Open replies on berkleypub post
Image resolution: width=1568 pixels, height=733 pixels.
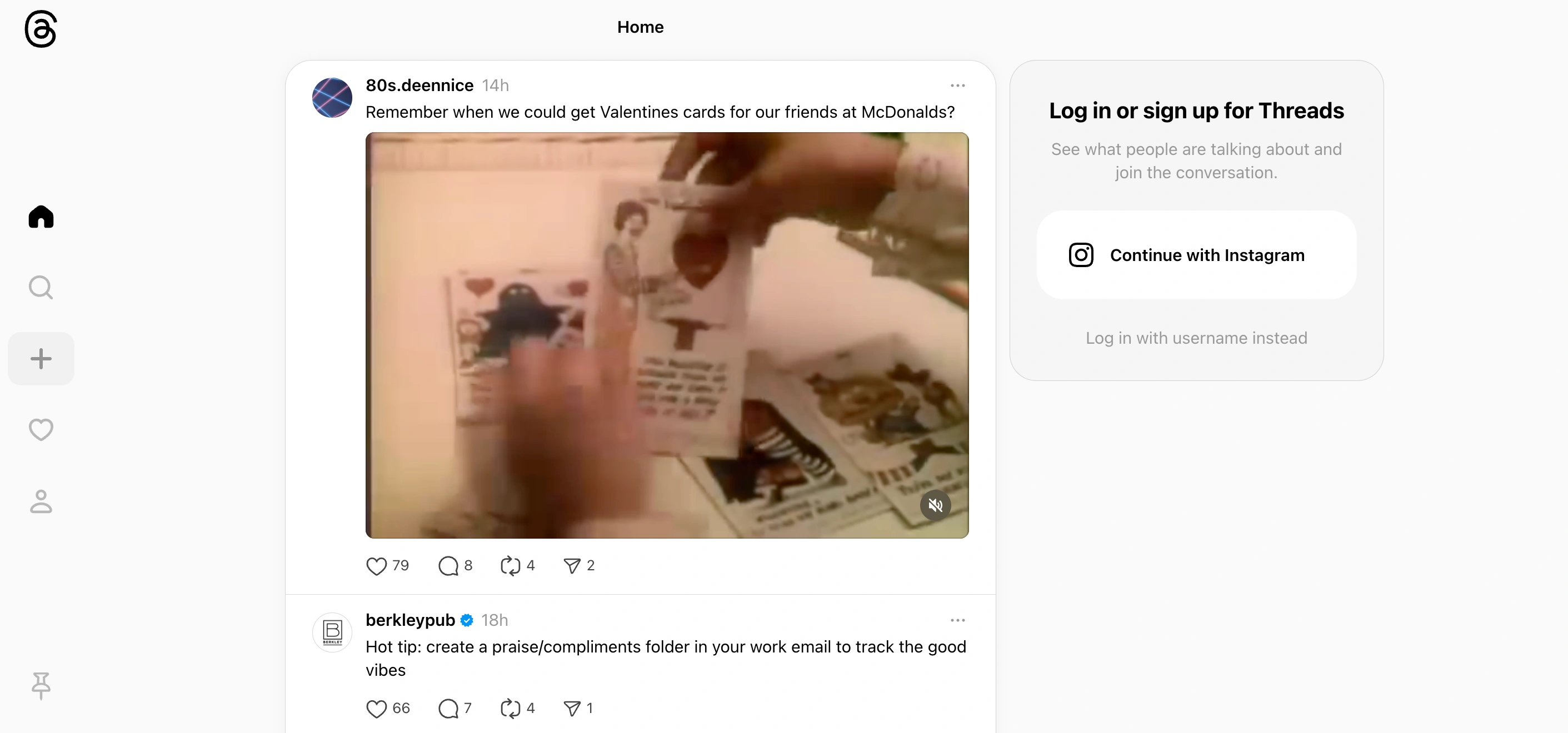click(x=448, y=709)
